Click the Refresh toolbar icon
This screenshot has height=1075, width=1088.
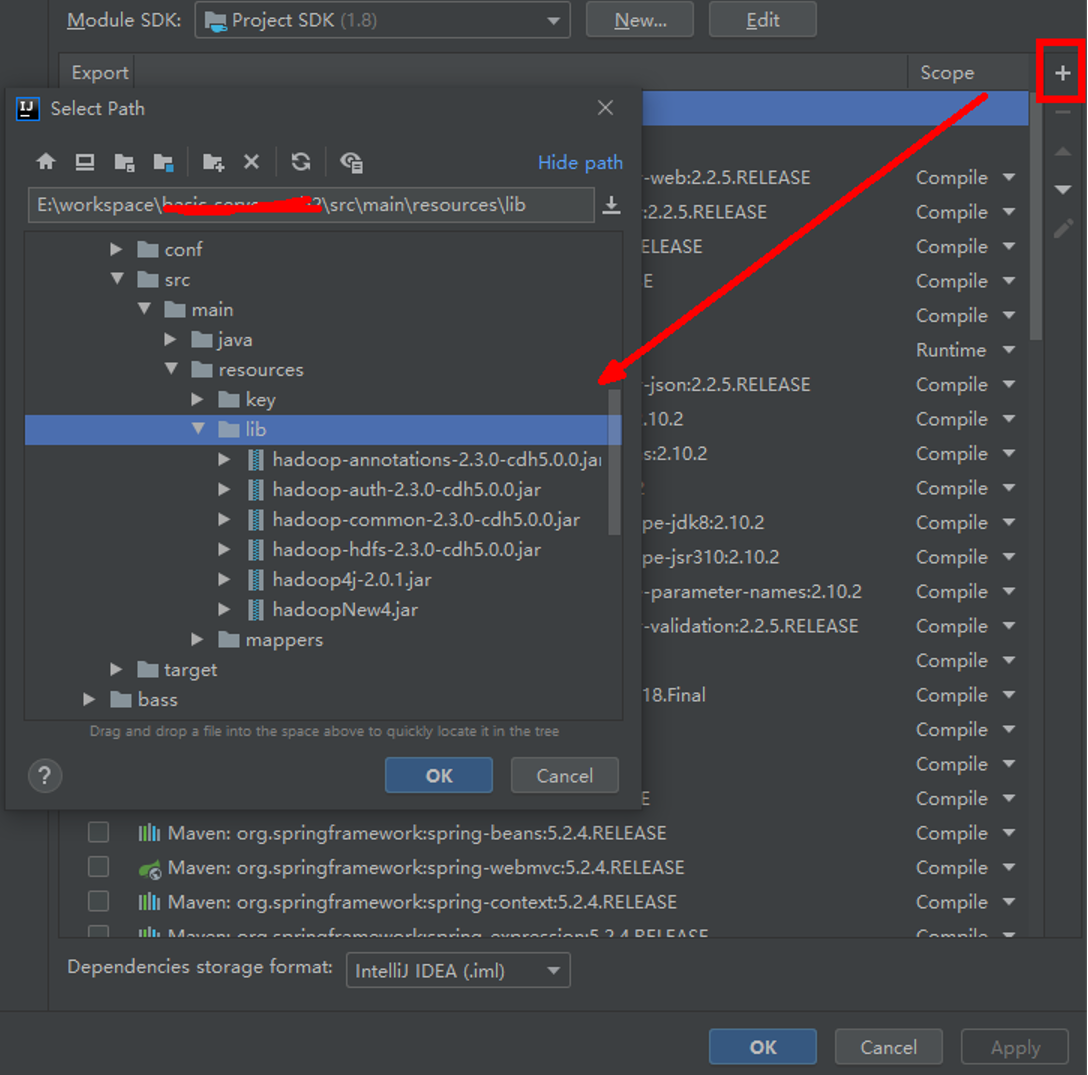[x=300, y=162]
